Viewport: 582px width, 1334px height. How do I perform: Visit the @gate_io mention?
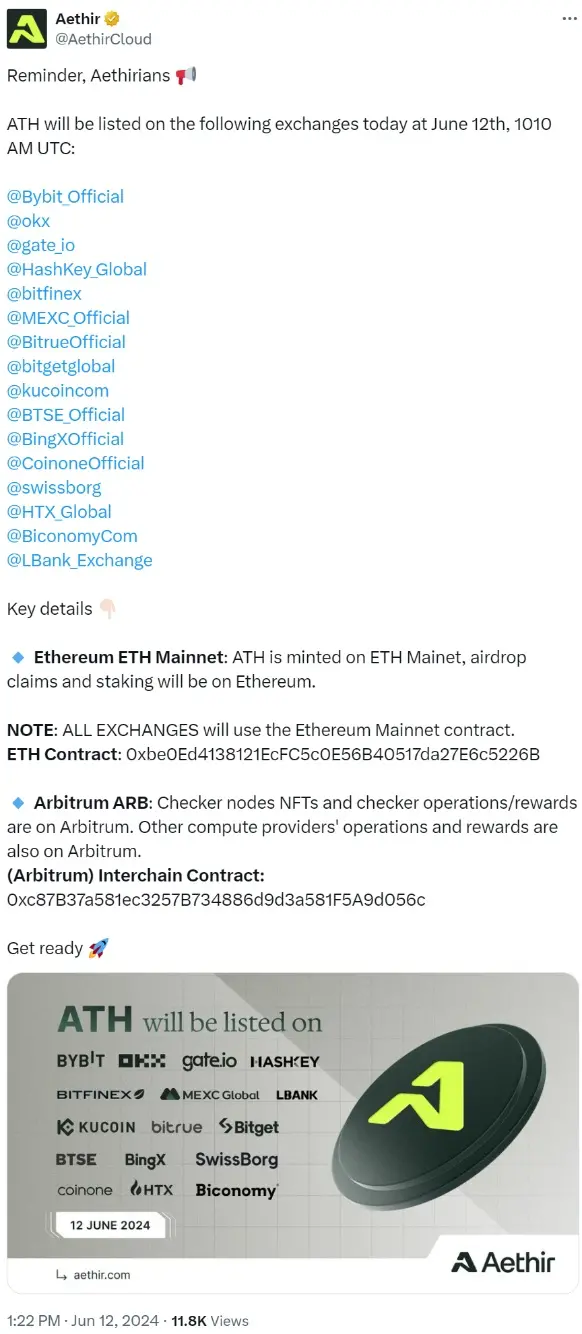(41, 245)
